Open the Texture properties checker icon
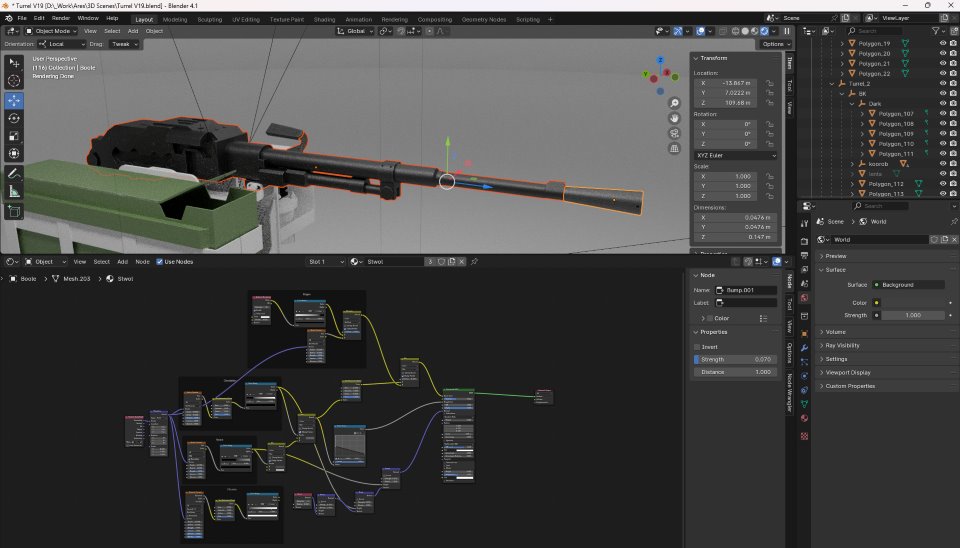960x548 pixels. pos(804,436)
